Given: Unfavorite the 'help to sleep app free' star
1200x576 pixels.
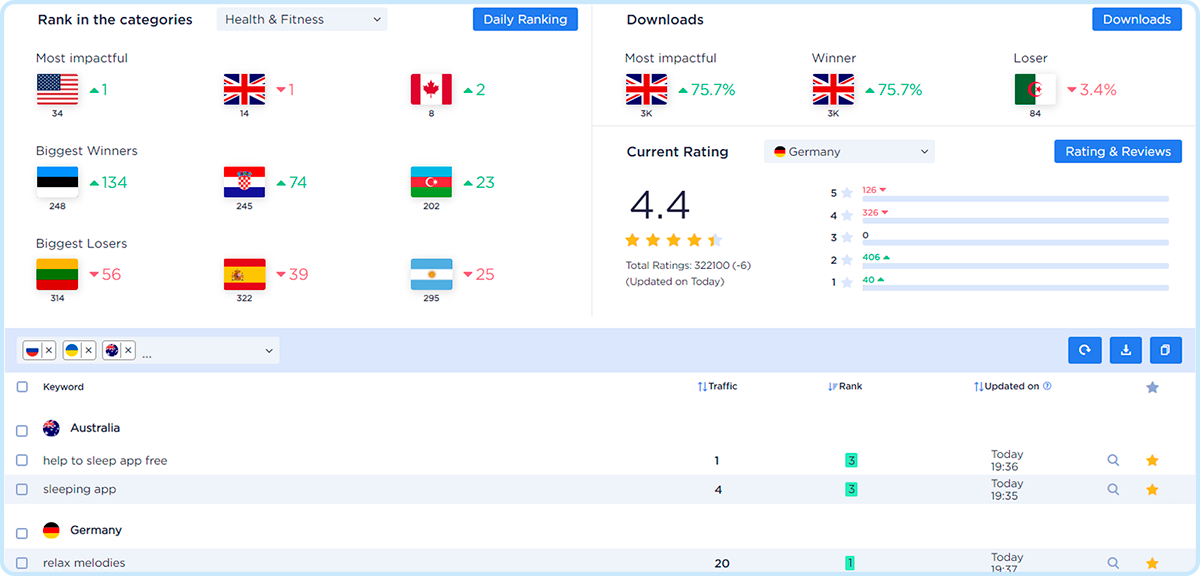Looking at the screenshot, I should tap(1152, 461).
